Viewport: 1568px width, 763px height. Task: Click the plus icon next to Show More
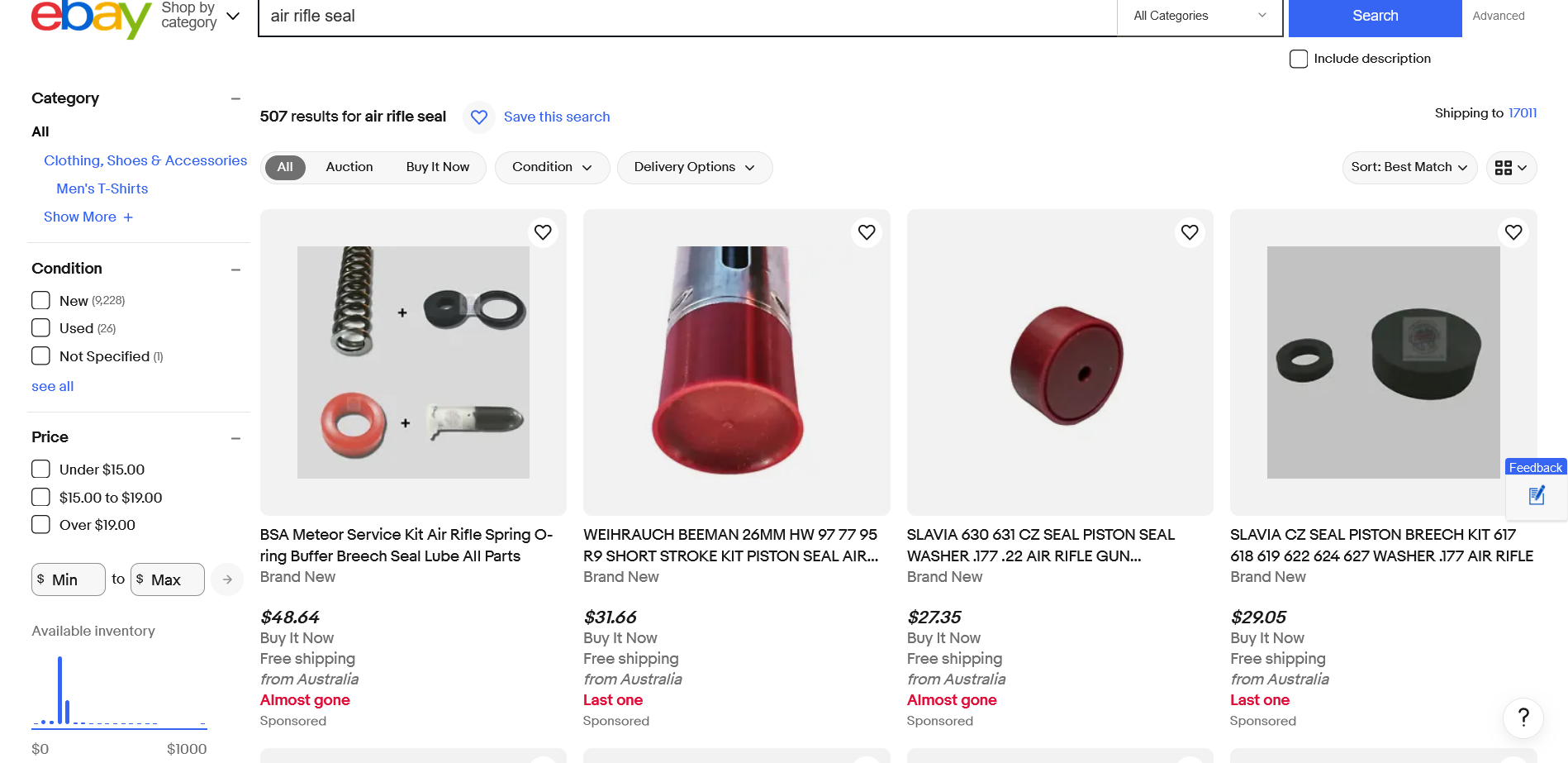coord(128,217)
